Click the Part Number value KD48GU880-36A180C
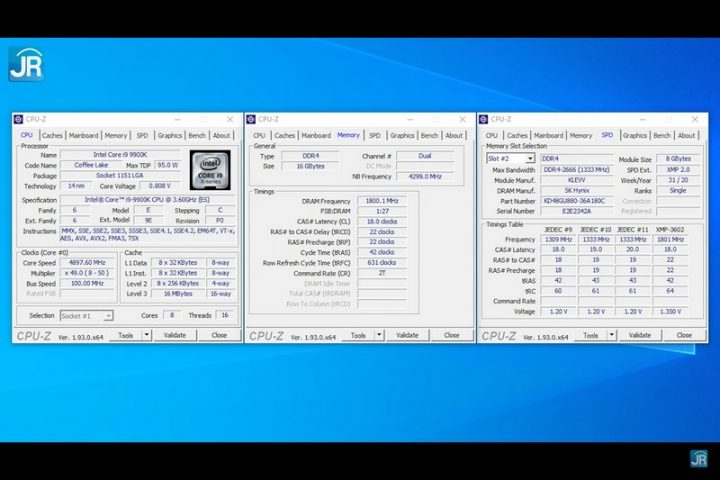 pyautogui.click(x=577, y=201)
